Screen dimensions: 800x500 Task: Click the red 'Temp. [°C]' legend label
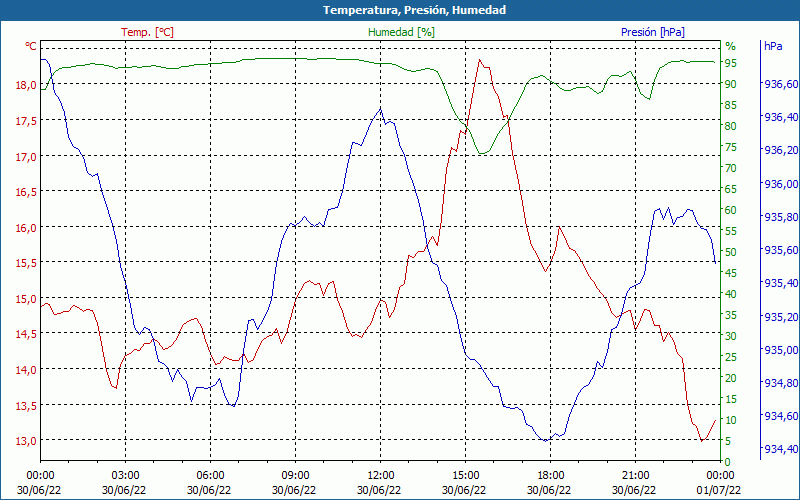point(147,32)
